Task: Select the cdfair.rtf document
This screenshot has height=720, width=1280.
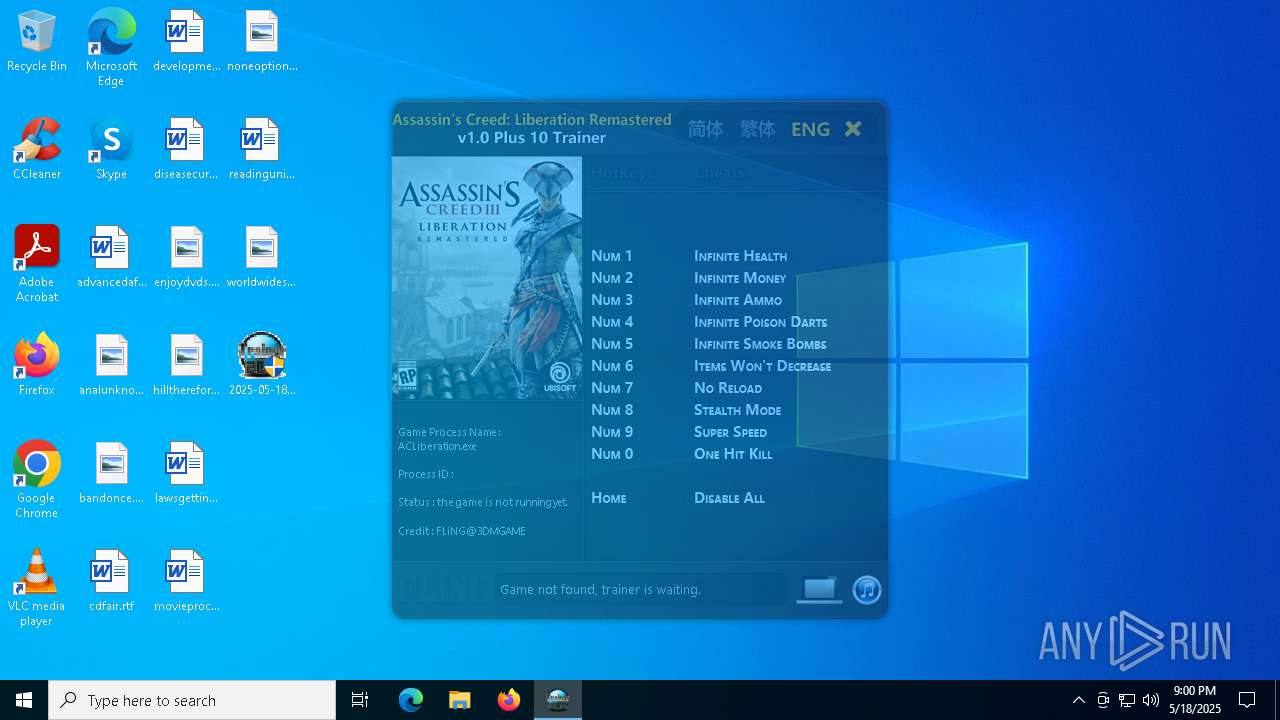Action: point(111,582)
